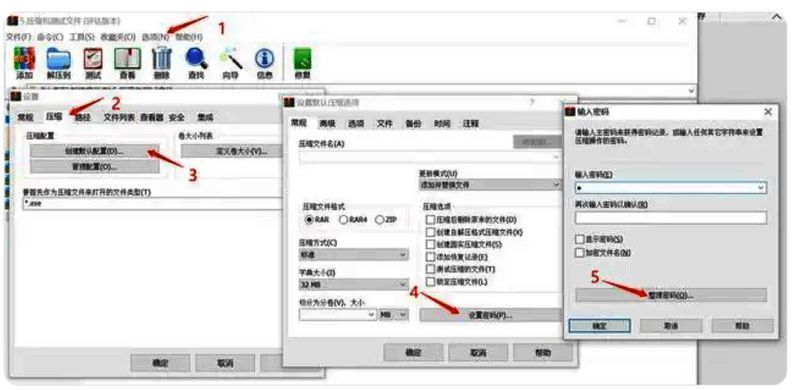800x390 pixels.
Task: Click the 添加 (Add) toolbar icon
Action: (x=24, y=63)
